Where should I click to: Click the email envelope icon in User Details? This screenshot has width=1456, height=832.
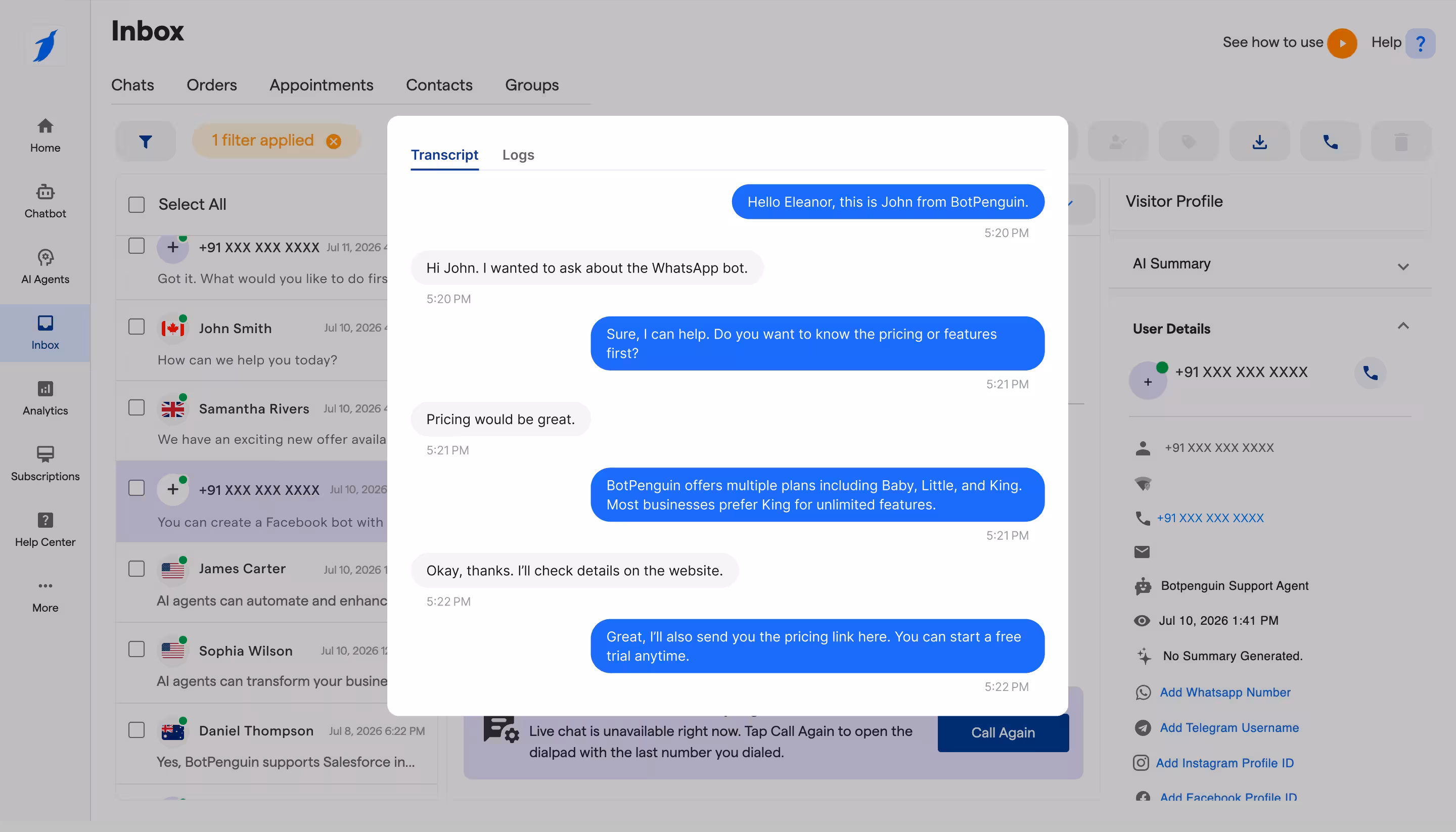(x=1142, y=552)
